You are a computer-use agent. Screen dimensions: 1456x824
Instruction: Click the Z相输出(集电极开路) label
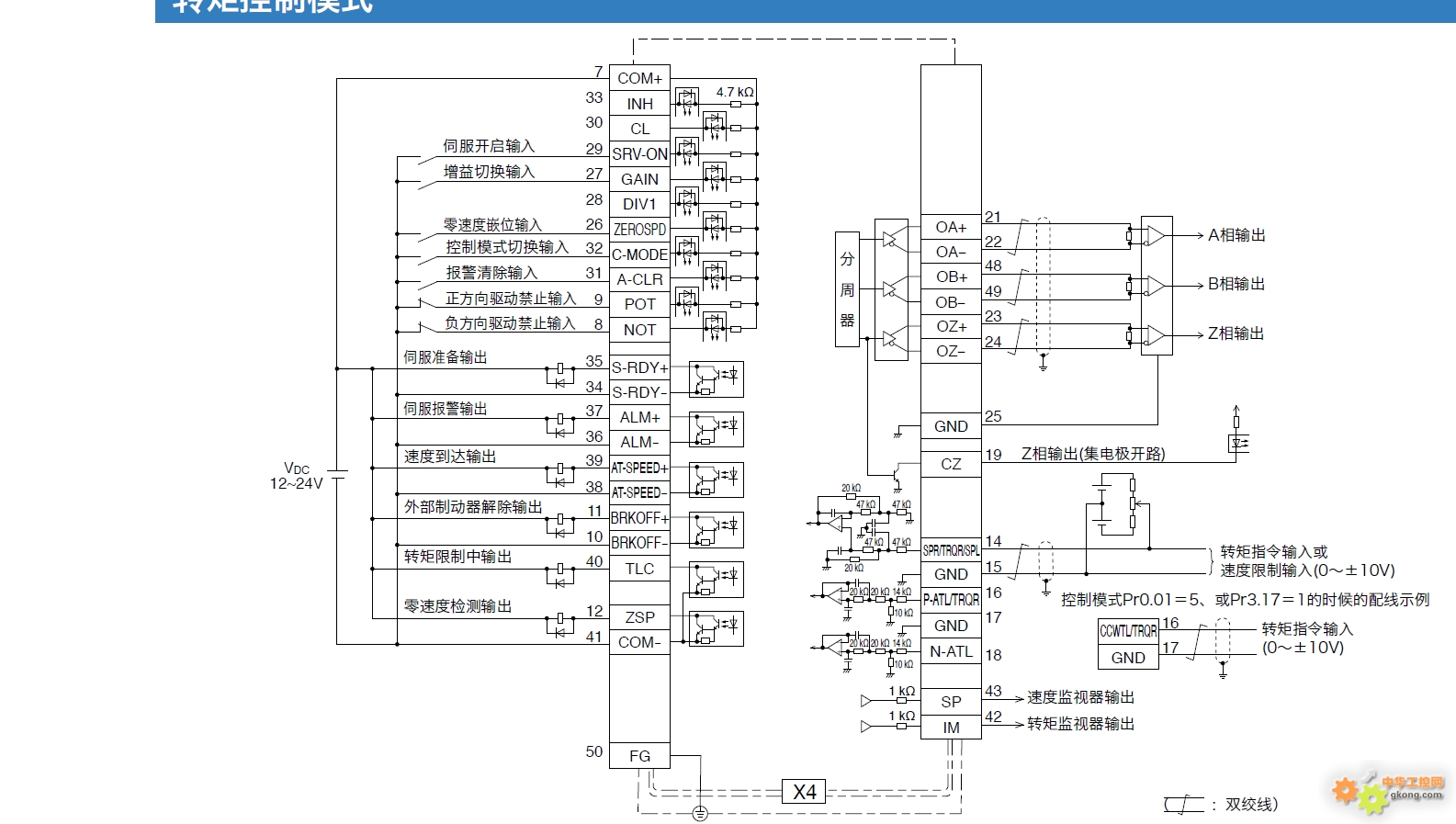coord(1093,454)
